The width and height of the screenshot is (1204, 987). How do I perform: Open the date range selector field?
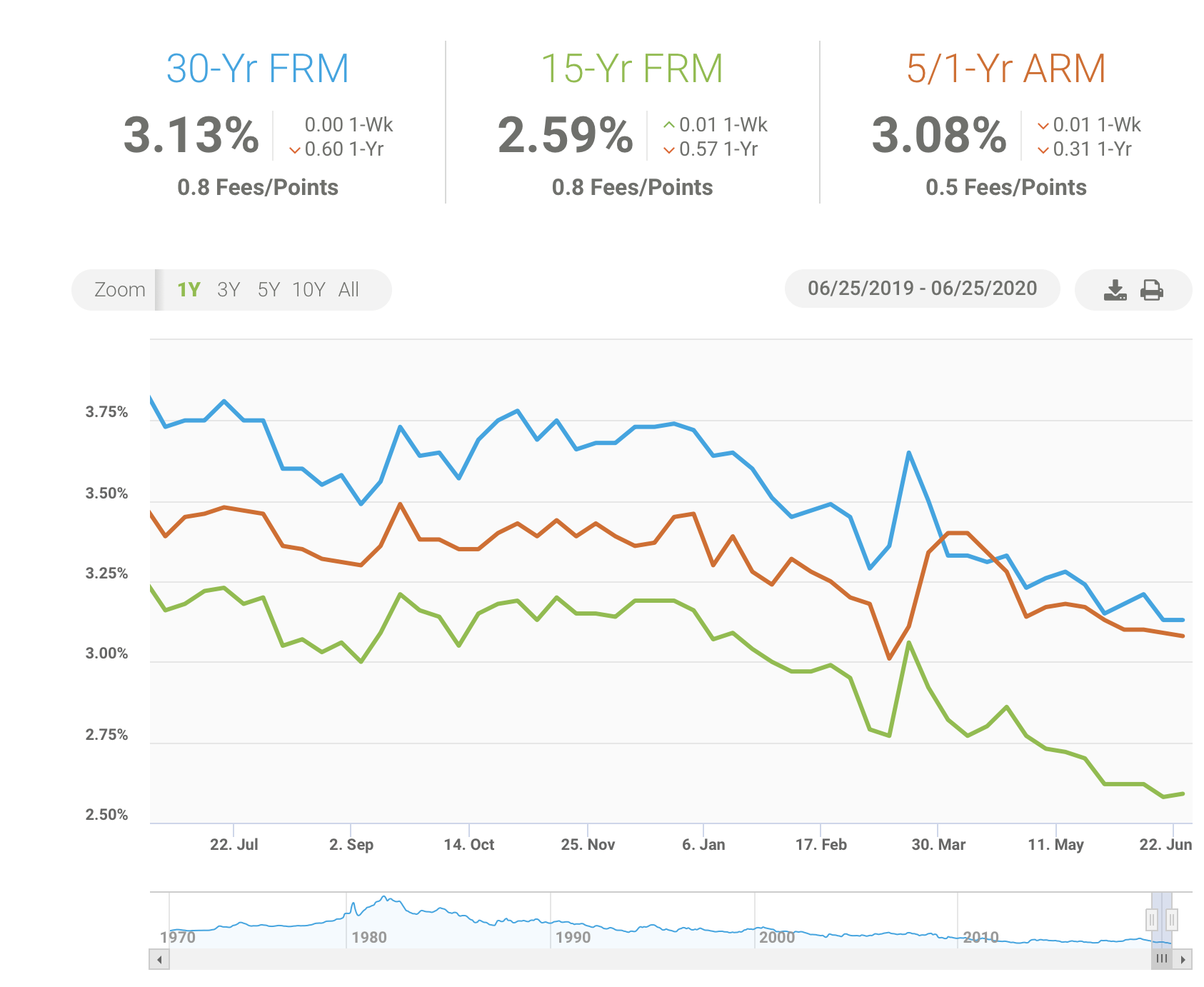click(x=921, y=289)
